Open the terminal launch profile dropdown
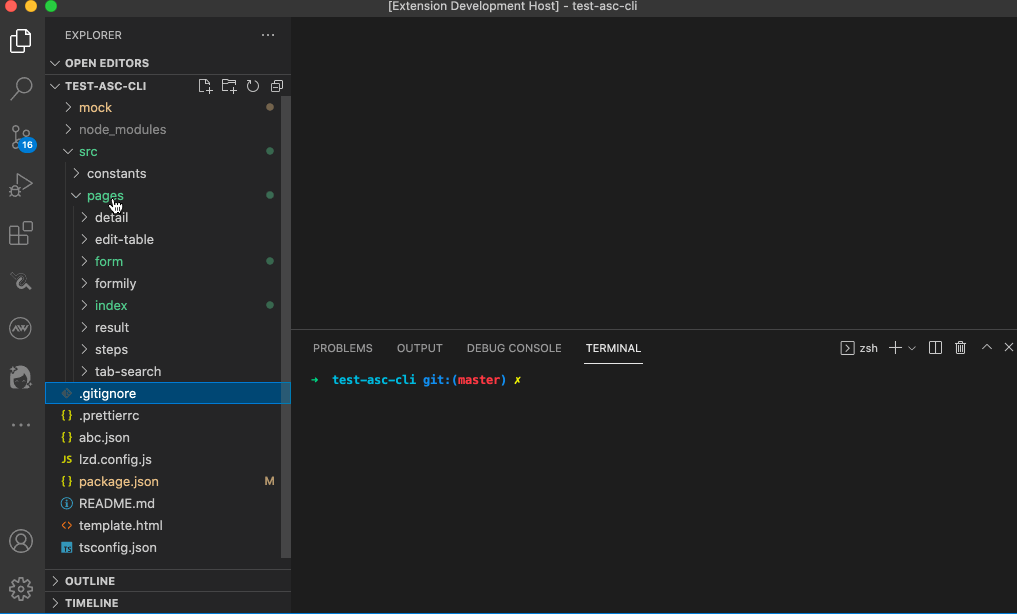 tap(912, 348)
